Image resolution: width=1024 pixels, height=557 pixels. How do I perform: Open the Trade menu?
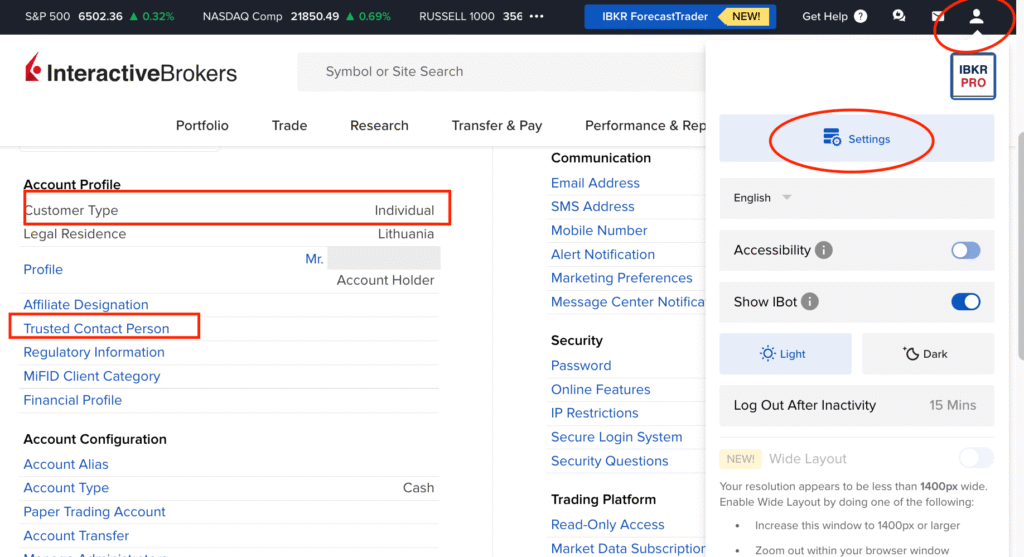pos(289,125)
